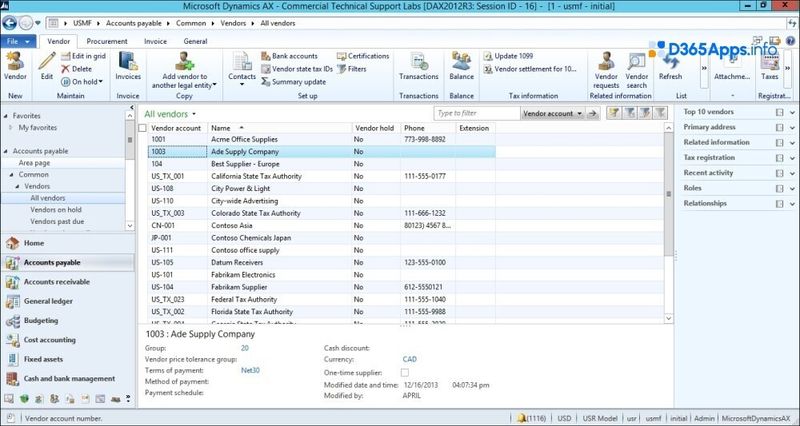Open General ledger module
This screenshot has height=426, width=800.
click(x=68, y=301)
